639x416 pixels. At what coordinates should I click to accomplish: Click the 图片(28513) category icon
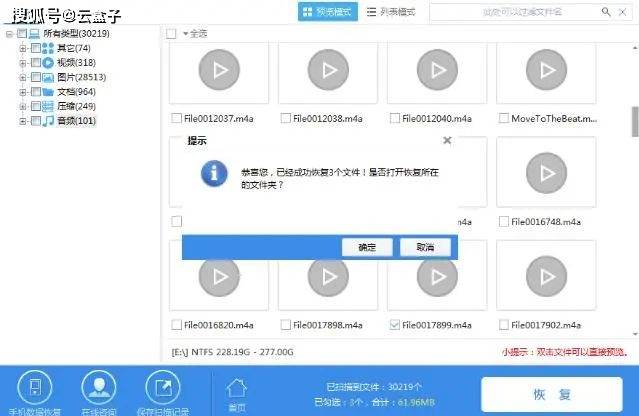(48, 77)
